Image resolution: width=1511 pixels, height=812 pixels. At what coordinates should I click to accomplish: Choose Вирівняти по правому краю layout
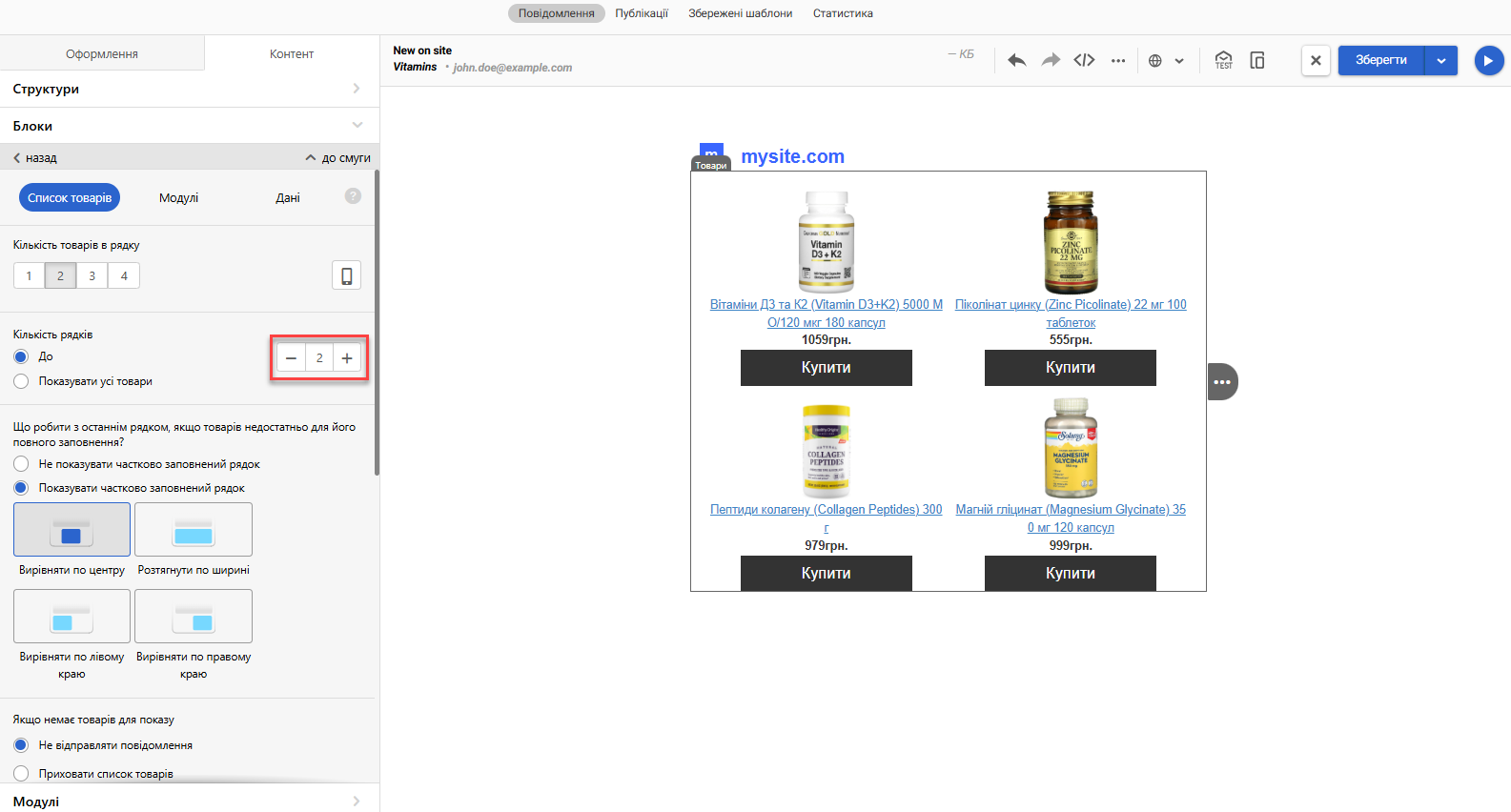click(x=194, y=617)
